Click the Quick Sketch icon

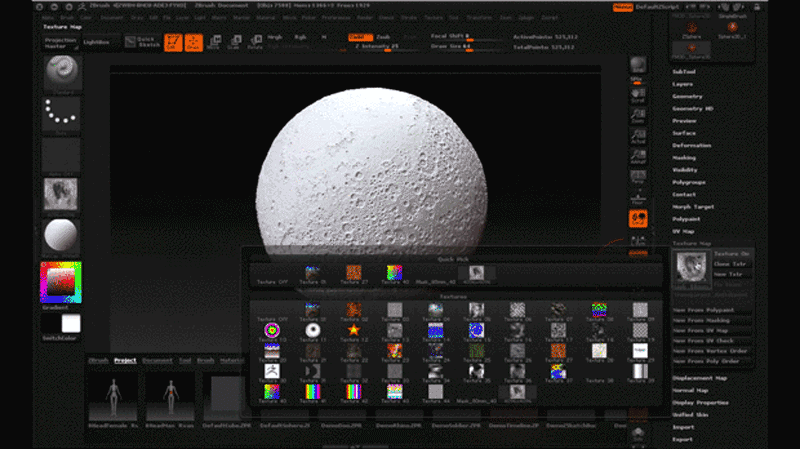(x=142, y=42)
